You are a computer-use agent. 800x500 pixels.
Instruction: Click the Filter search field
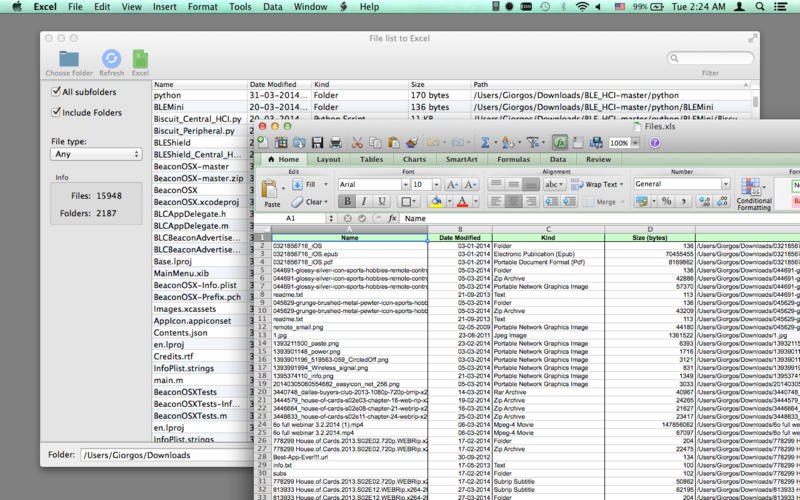[x=710, y=58]
